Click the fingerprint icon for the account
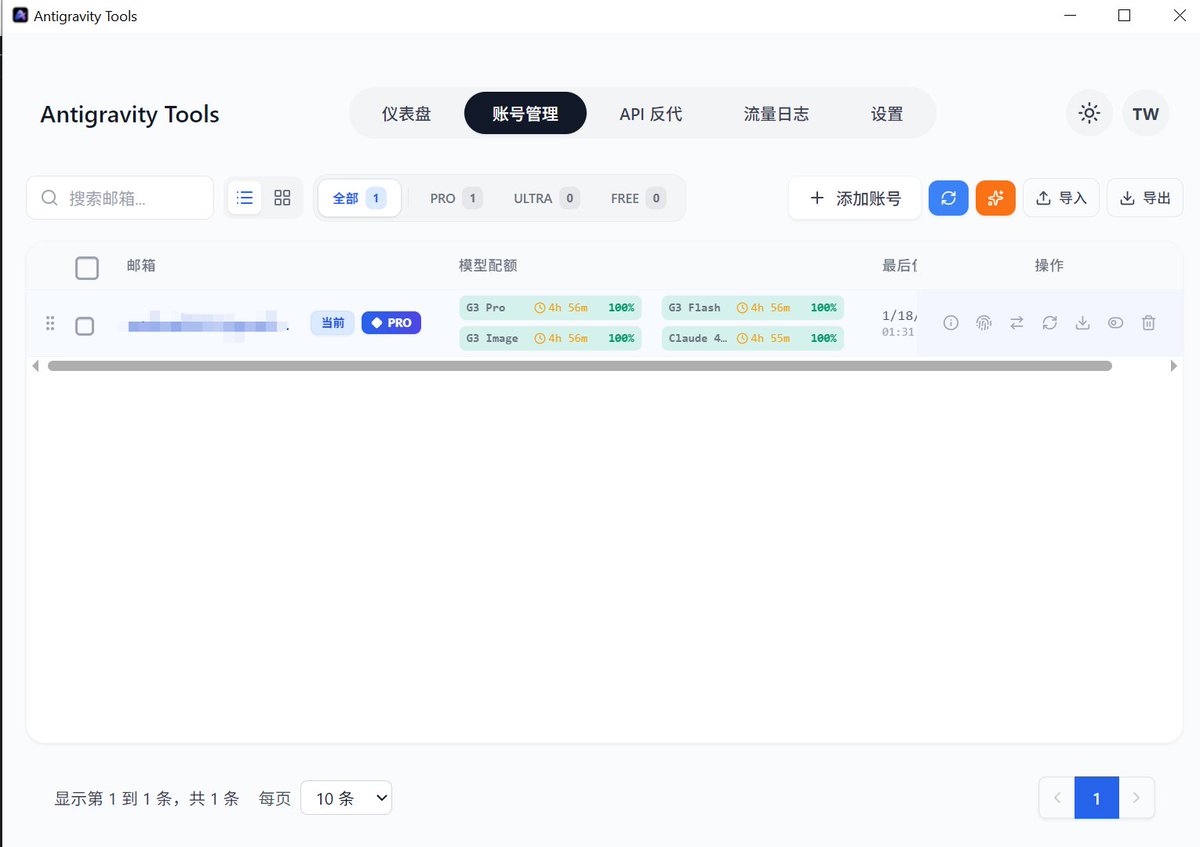The image size is (1200, 847). click(x=983, y=323)
